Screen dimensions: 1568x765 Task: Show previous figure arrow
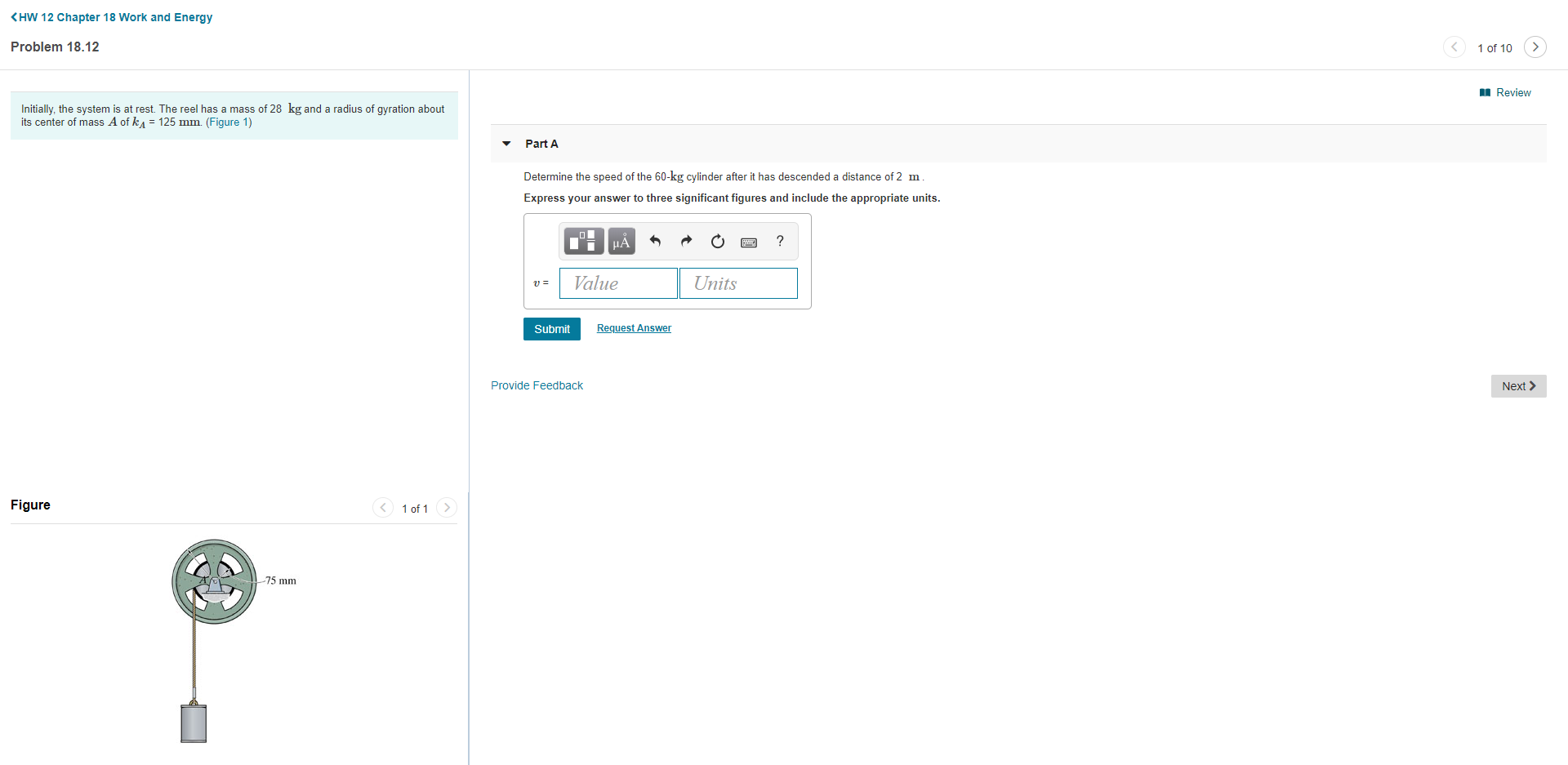tap(383, 508)
